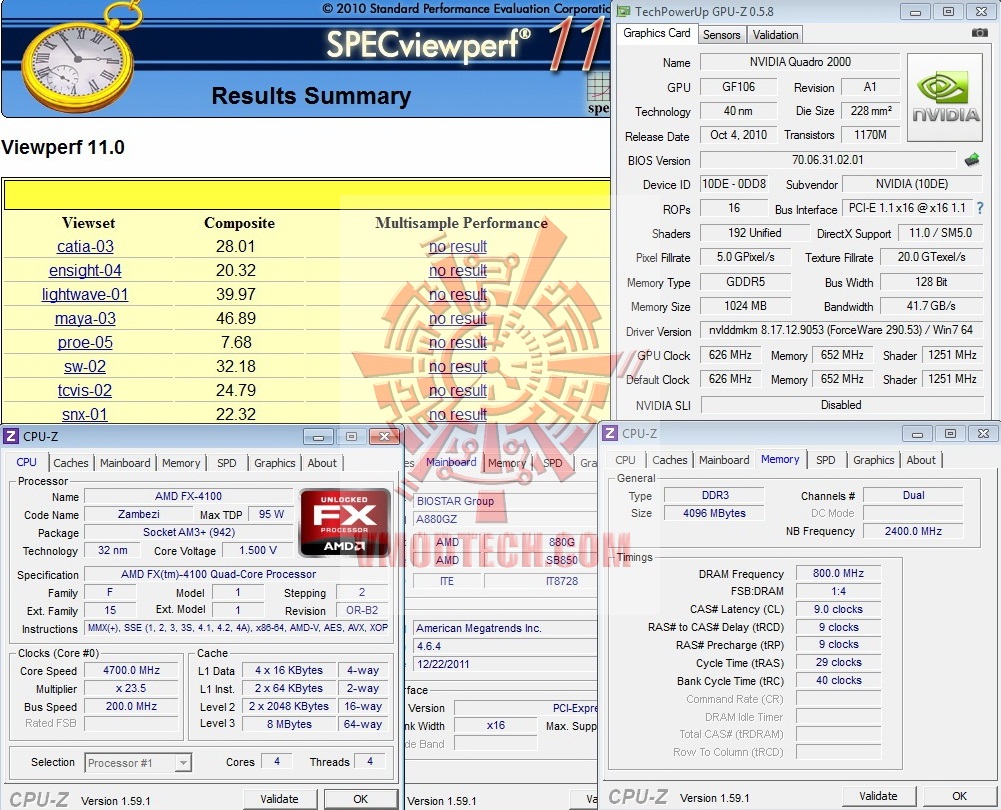Click the GPU-Z title bar app icon
Viewport: 1001px width, 810px height.
click(623, 11)
